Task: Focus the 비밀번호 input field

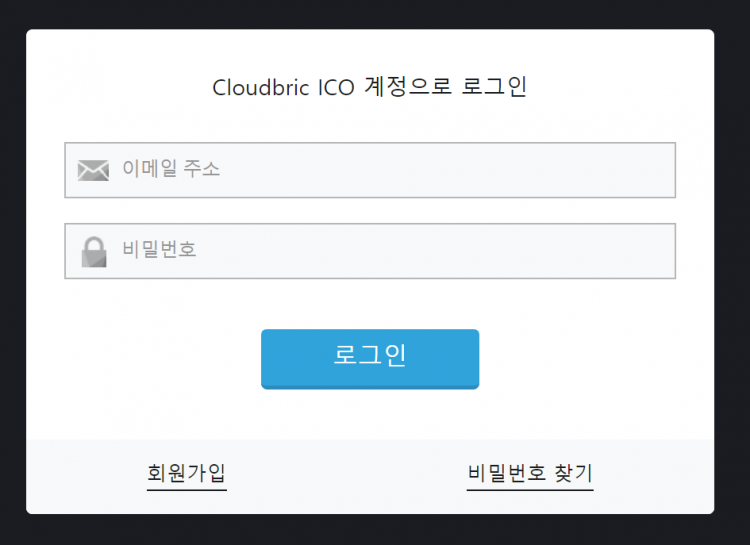Action: [370, 251]
